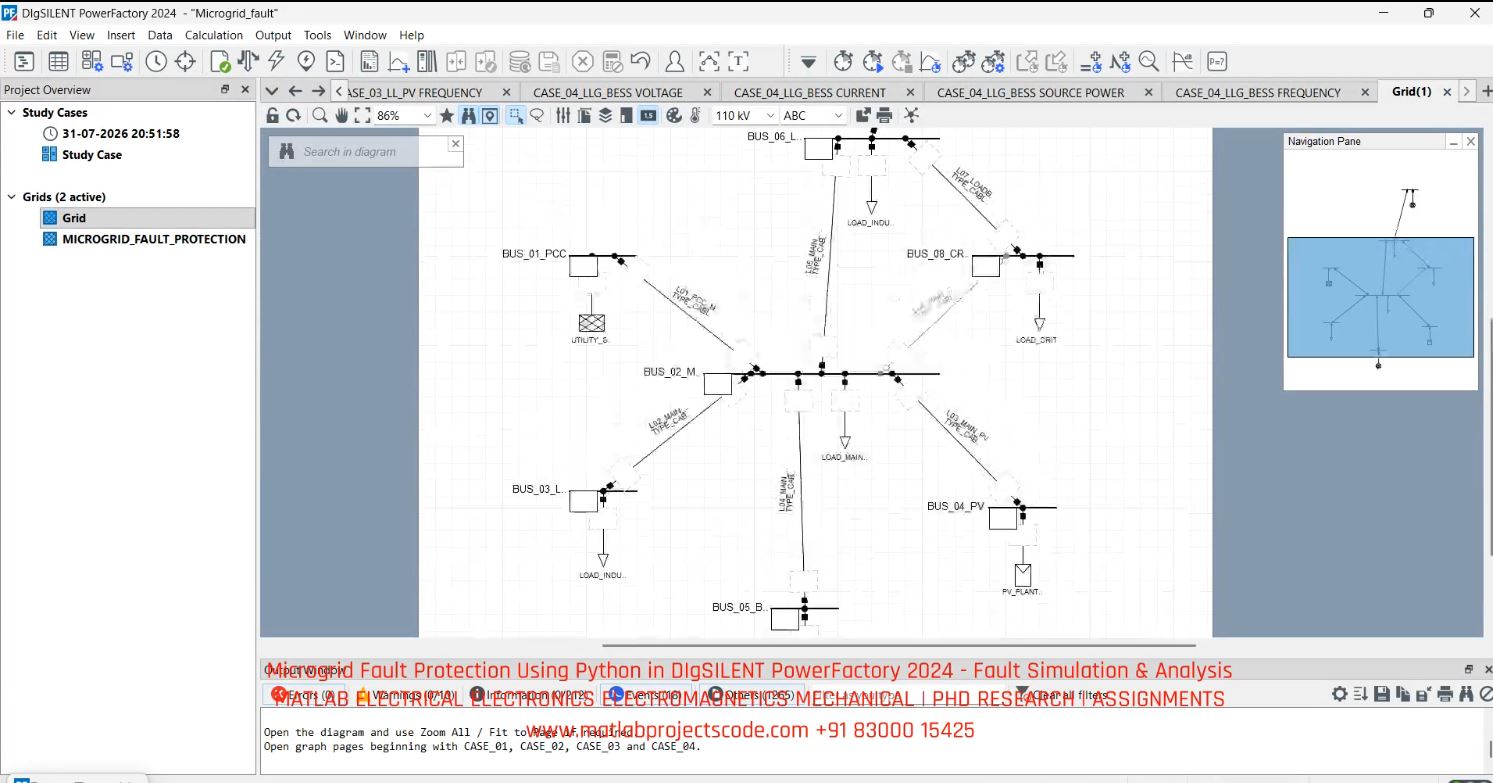The width and height of the screenshot is (1493, 783).
Task: Click the undo arrow icon
Action: click(x=640, y=61)
